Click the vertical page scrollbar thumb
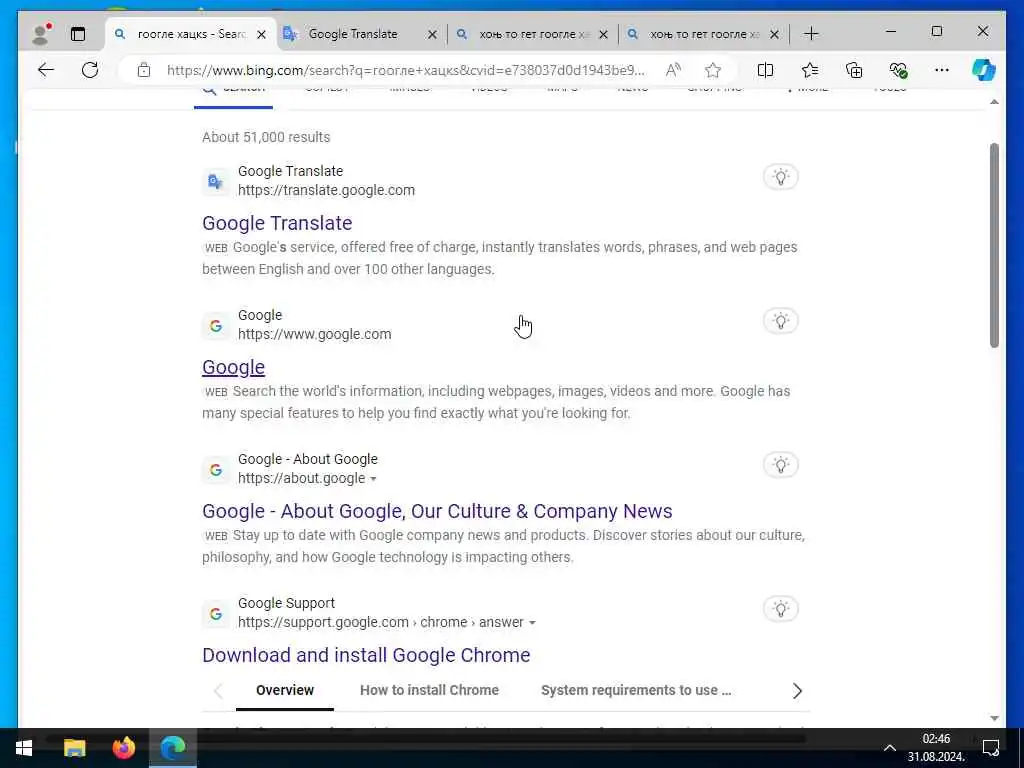The height and width of the screenshot is (768, 1024). pyautogui.click(x=994, y=245)
